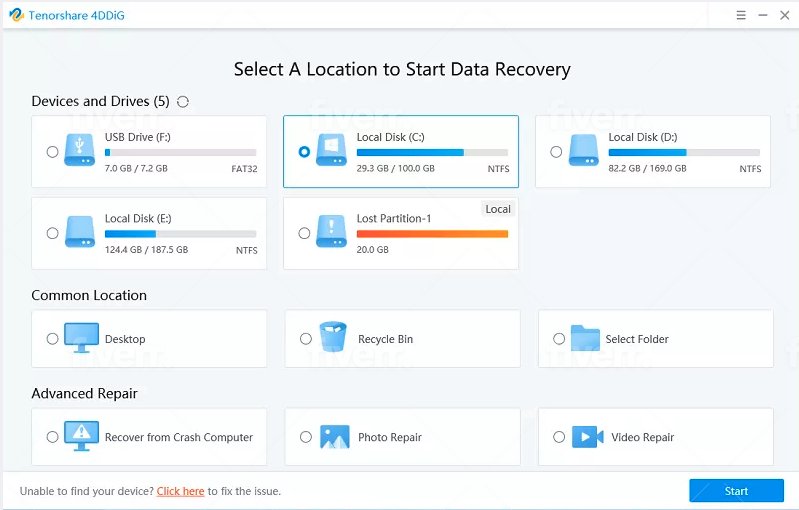Click the FAT32 file system label
This screenshot has width=799, height=510.
244,169
